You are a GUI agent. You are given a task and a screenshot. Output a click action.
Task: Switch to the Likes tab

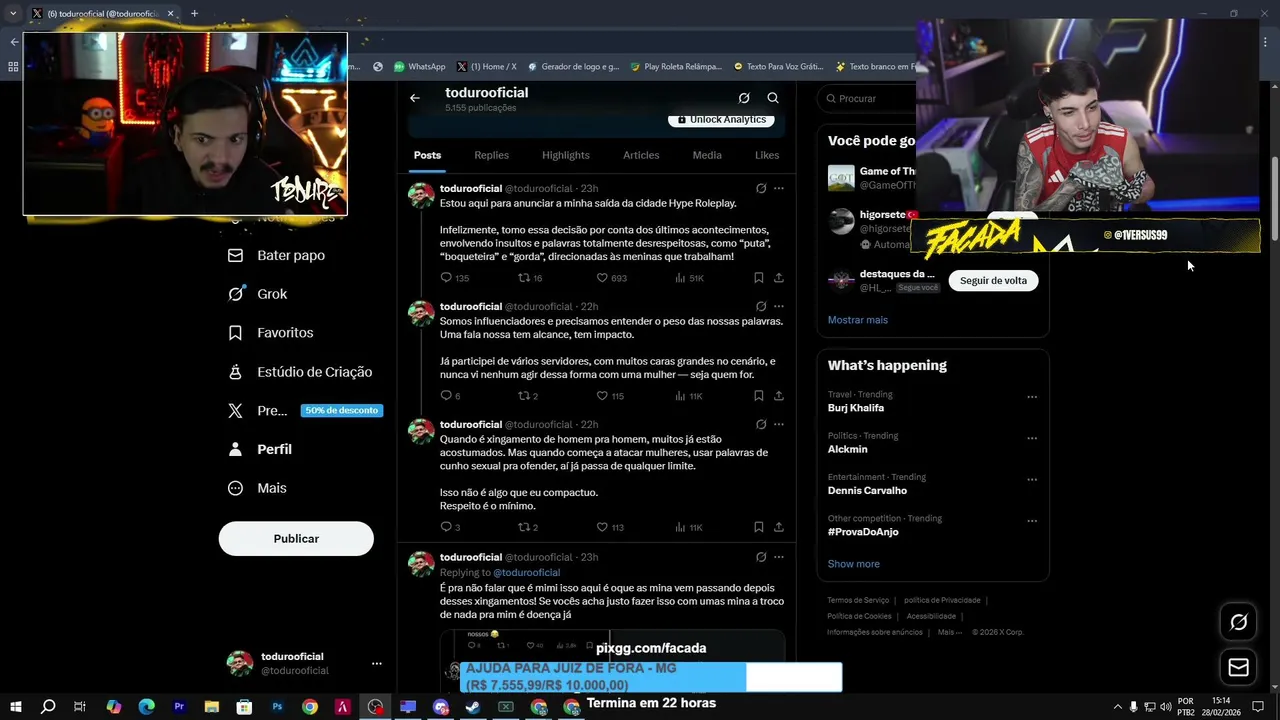tap(767, 155)
